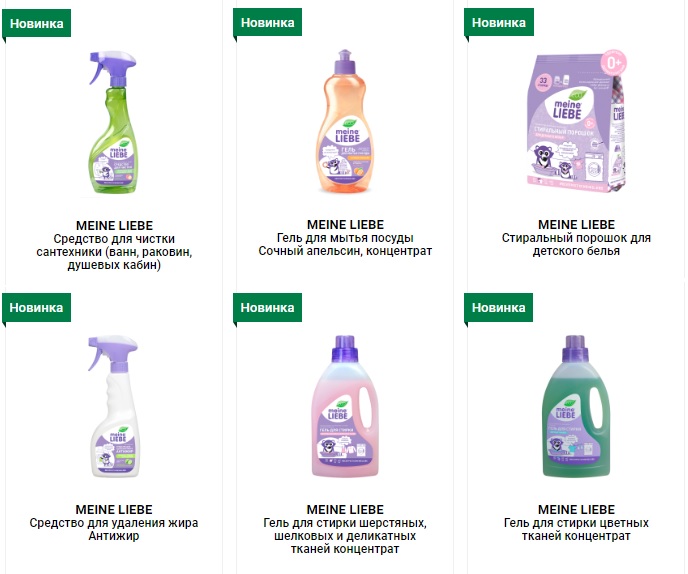Open the baby laundry powder package image
The height and width of the screenshot is (574, 688).
pos(577,122)
